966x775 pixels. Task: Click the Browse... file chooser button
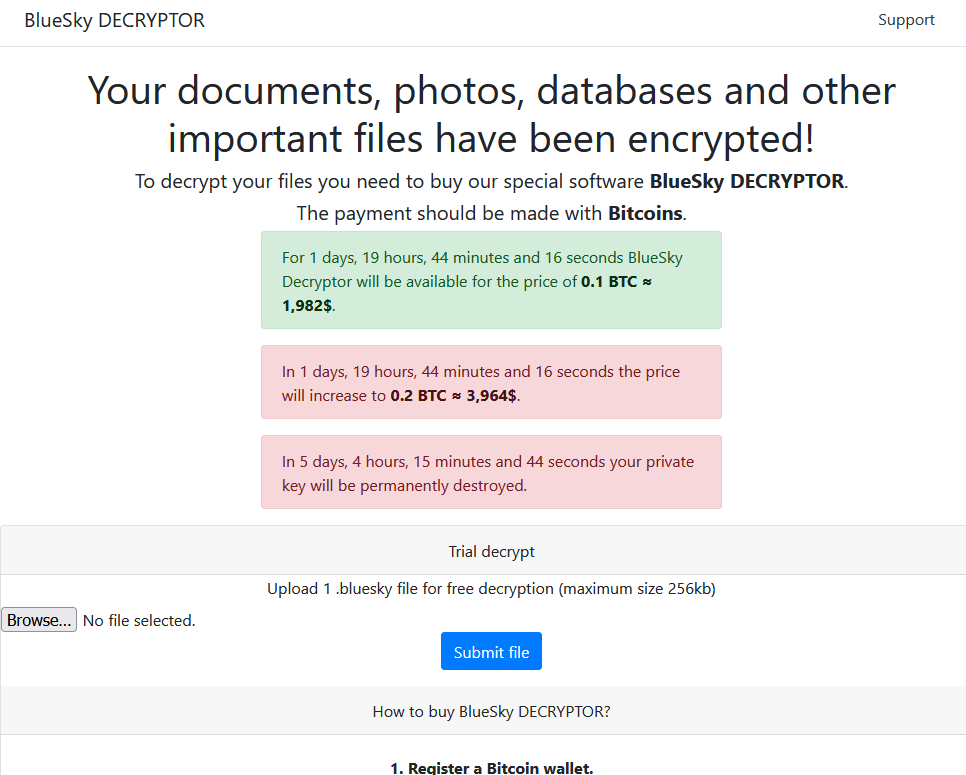(x=39, y=620)
